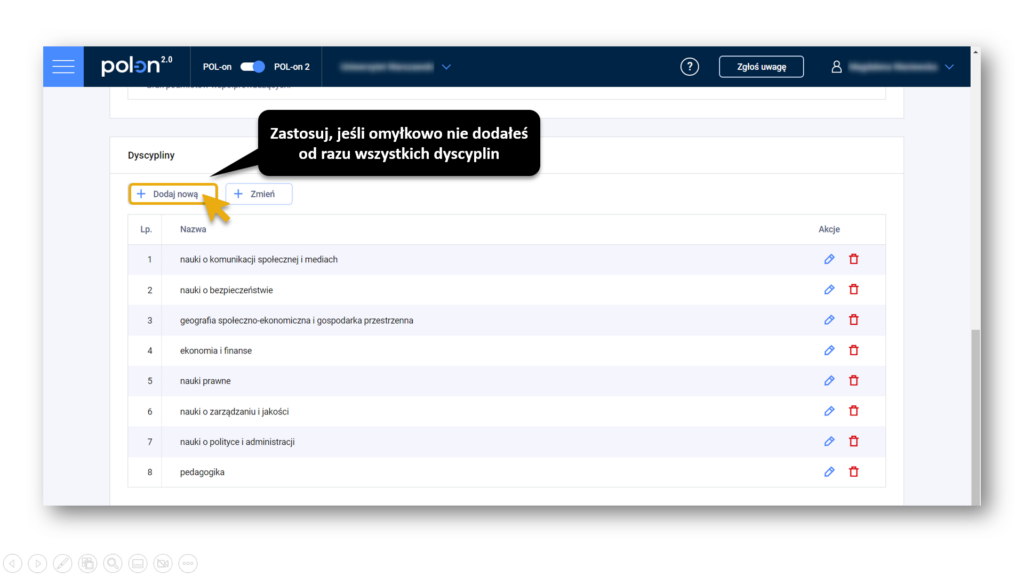Delete the ekonomia i finanse row
The height and width of the screenshot is (576, 1024).
pyautogui.click(x=854, y=350)
